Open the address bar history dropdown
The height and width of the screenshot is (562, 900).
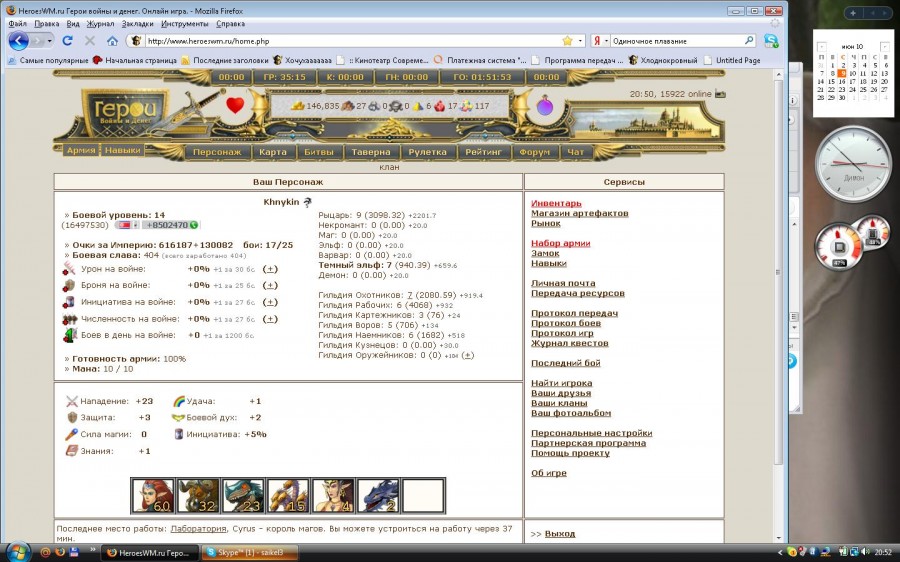(x=580, y=41)
